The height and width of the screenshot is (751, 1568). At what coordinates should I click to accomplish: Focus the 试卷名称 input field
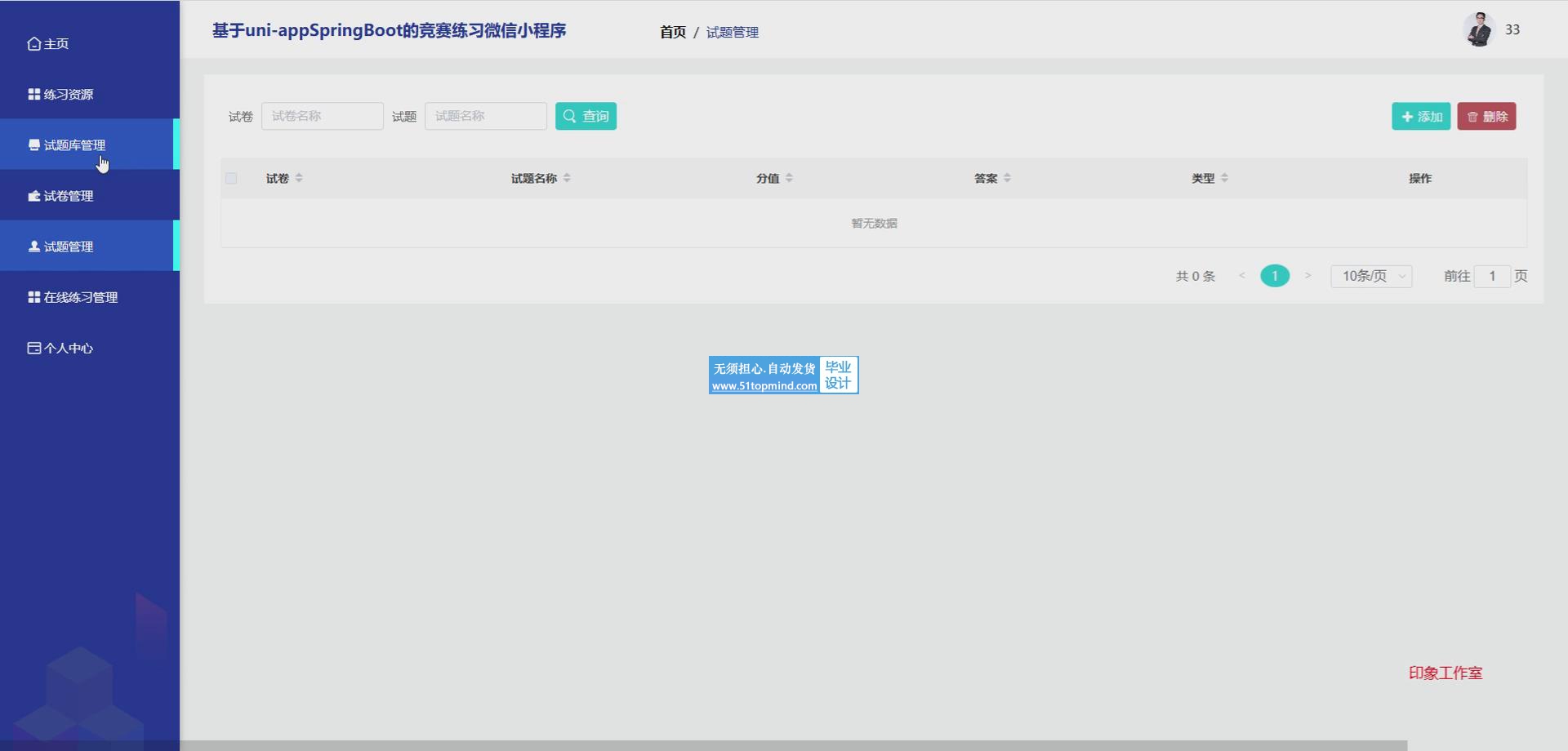pyautogui.click(x=323, y=116)
